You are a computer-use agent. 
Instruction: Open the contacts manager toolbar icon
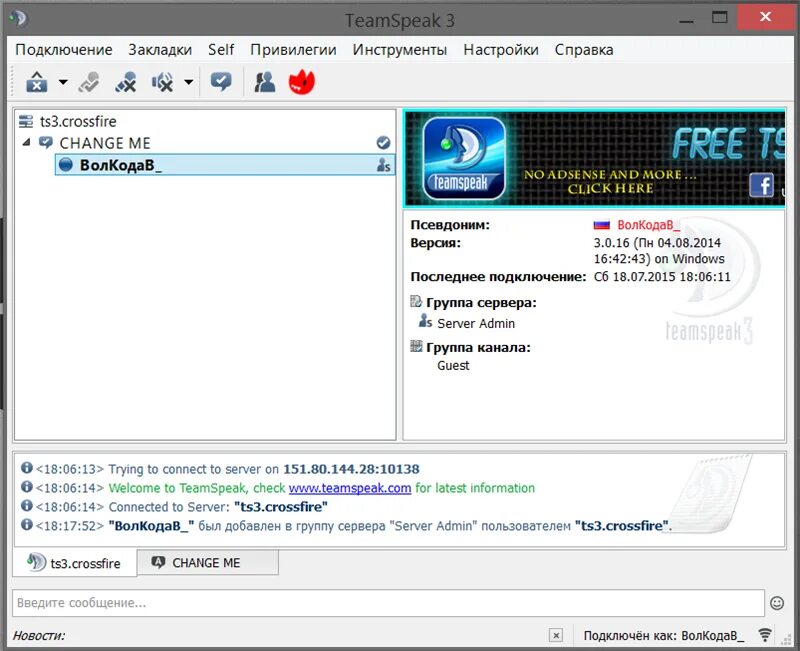pos(265,82)
